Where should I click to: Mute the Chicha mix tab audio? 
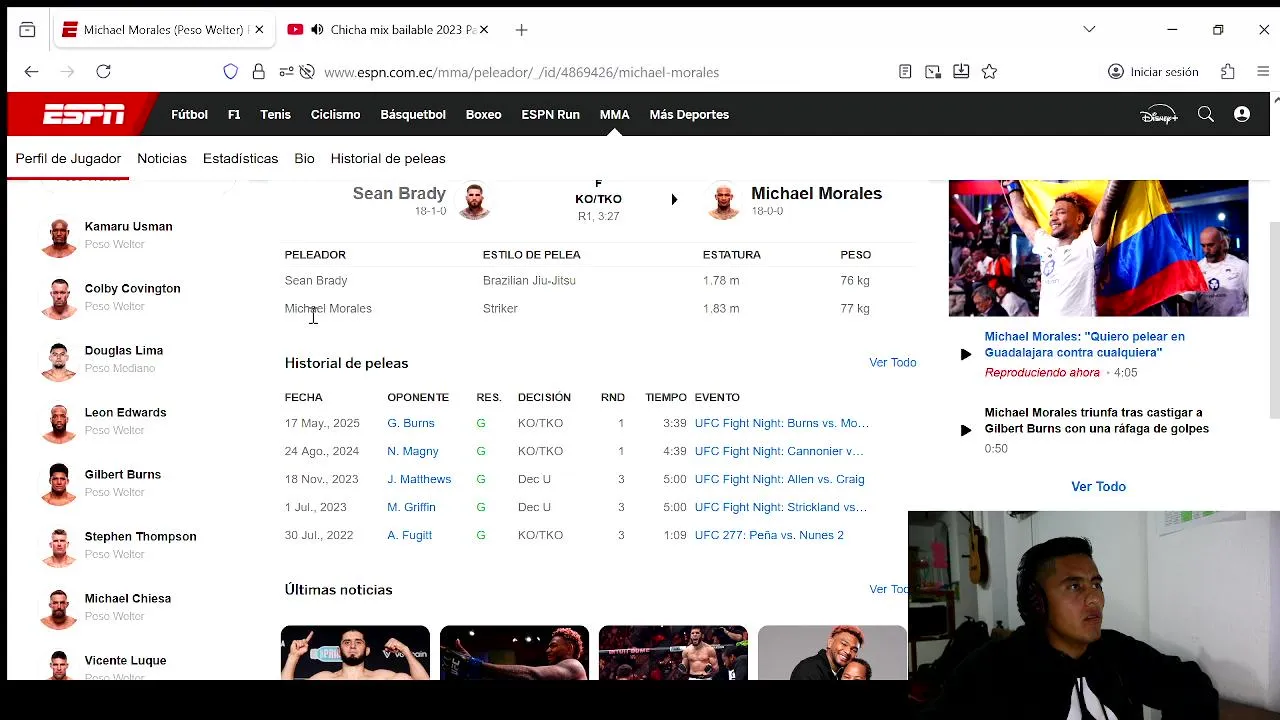317,30
